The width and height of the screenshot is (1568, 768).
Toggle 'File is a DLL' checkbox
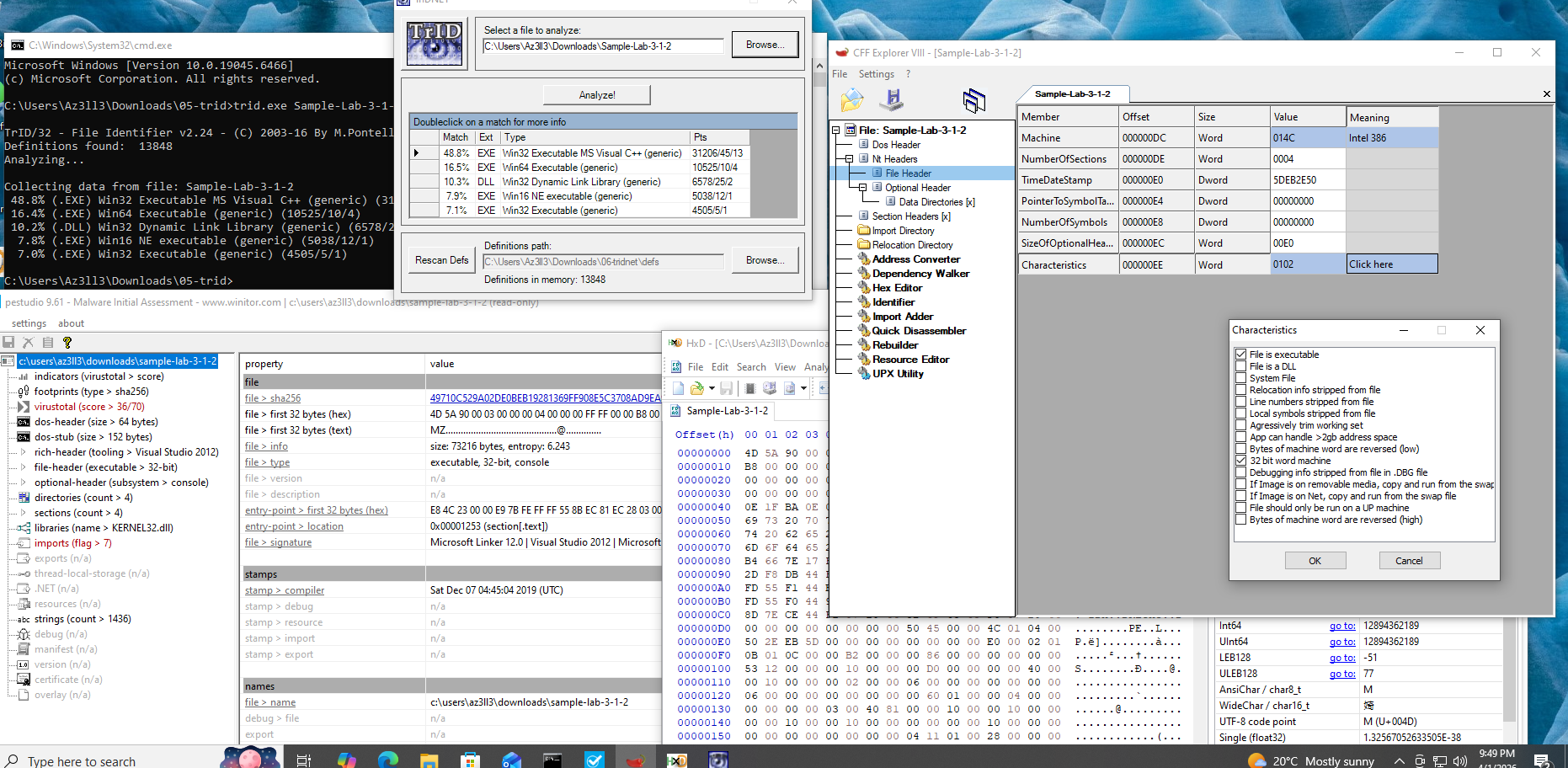click(1240, 366)
